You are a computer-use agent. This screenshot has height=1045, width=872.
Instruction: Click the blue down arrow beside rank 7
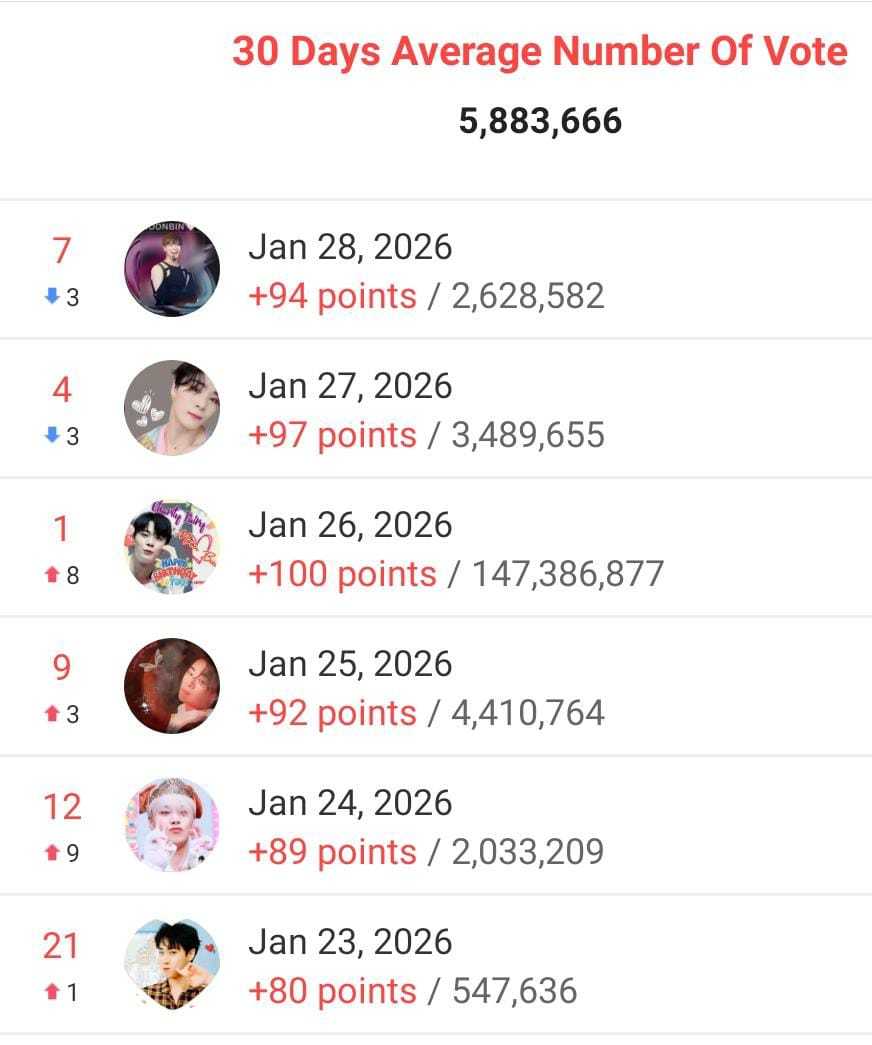pos(52,297)
